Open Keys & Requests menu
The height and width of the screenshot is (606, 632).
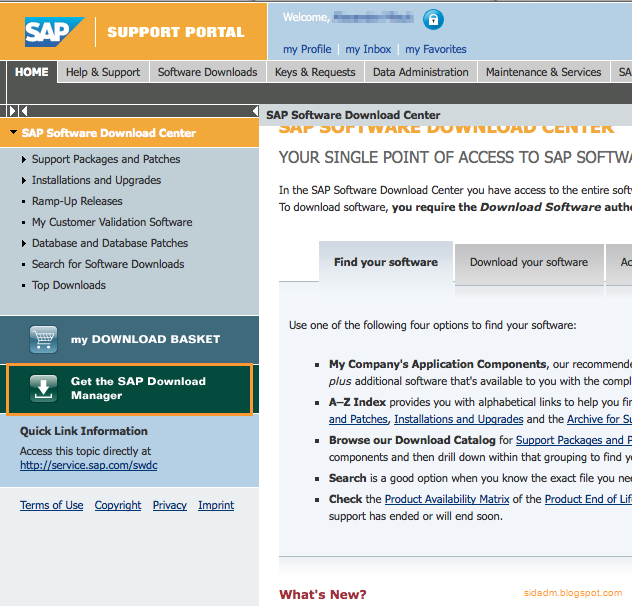(315, 72)
